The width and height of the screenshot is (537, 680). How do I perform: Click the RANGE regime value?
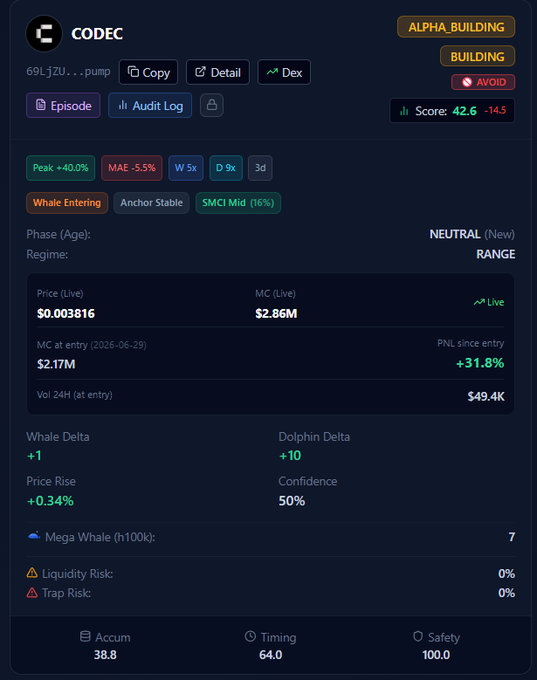coord(496,254)
